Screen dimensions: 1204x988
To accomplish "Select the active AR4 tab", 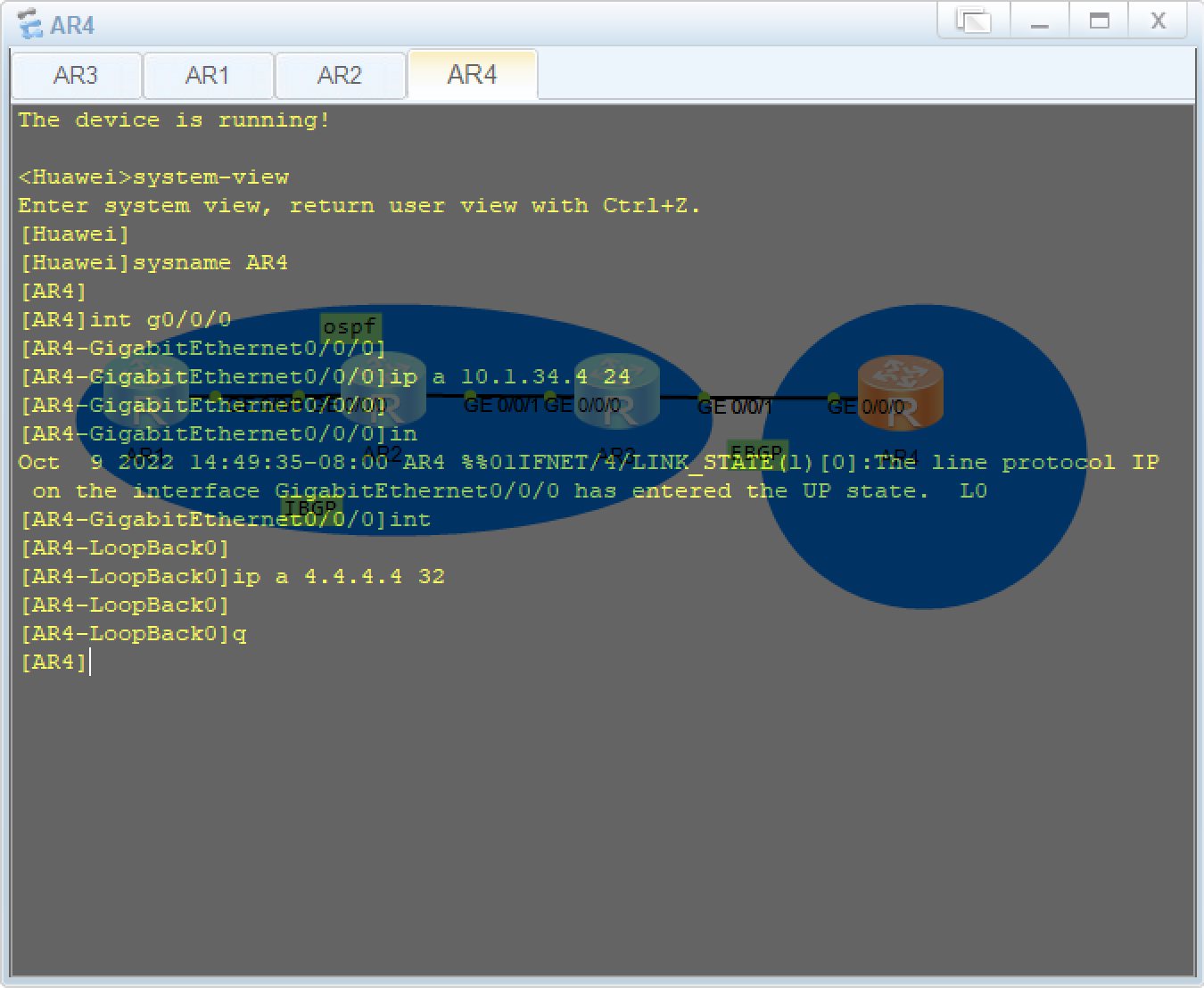I will (x=472, y=74).
